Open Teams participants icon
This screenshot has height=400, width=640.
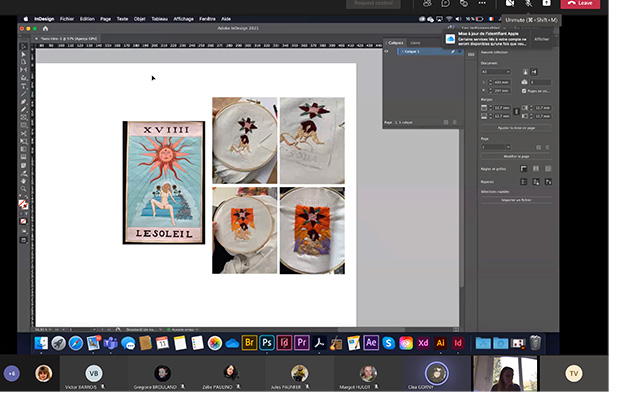(427, 3)
